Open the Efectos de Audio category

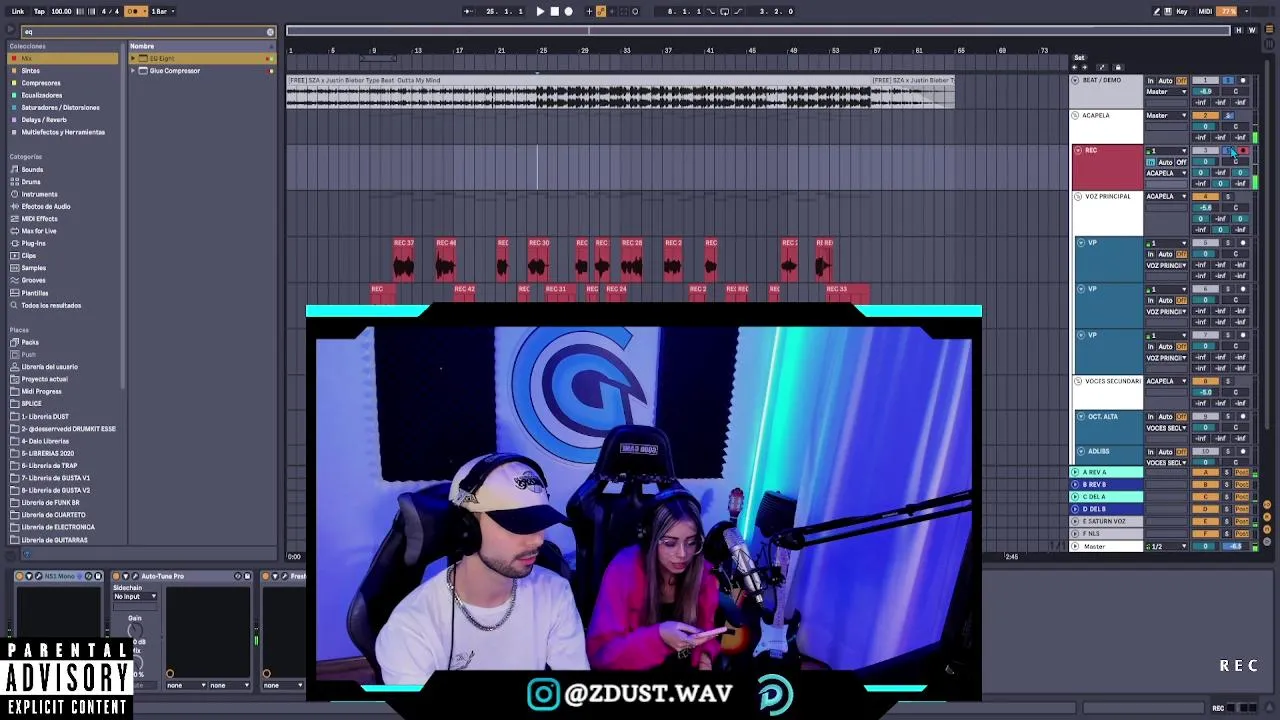(x=46, y=206)
